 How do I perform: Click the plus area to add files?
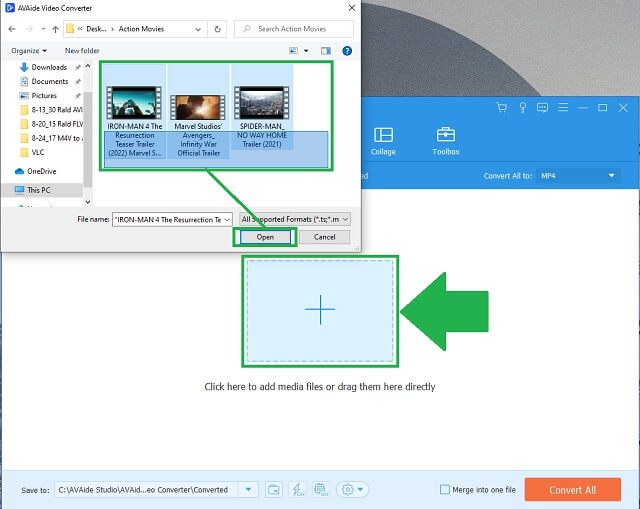[x=320, y=311]
